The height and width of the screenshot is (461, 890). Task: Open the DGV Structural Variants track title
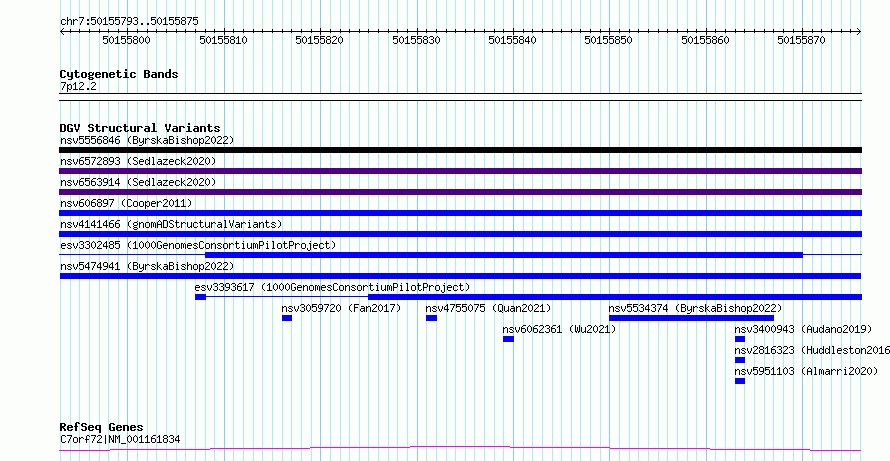pyautogui.click(x=140, y=128)
